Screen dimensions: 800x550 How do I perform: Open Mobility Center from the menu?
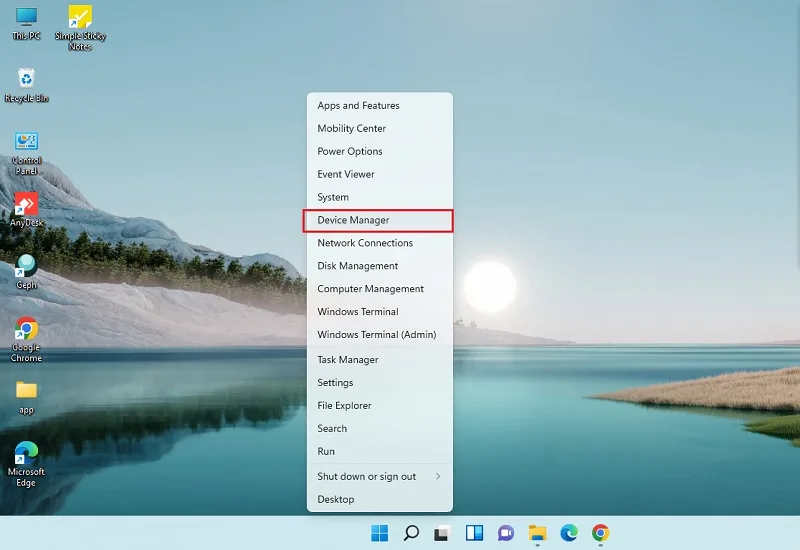380,129
